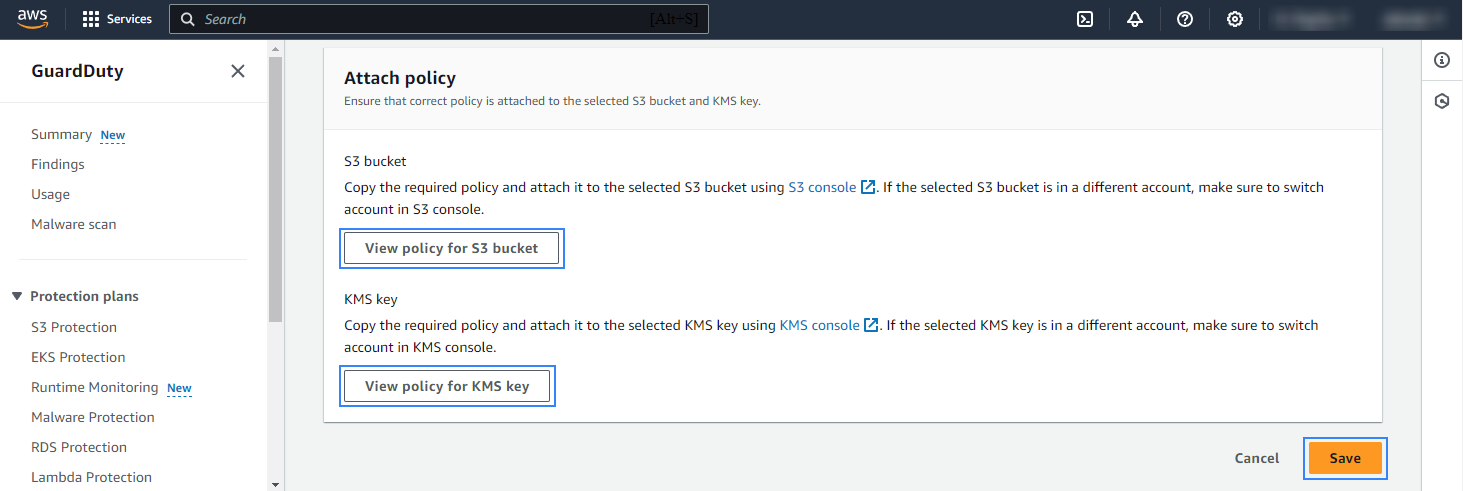The height and width of the screenshot is (491, 1463).
Task: Open the Malware scan page
Action: click(74, 224)
